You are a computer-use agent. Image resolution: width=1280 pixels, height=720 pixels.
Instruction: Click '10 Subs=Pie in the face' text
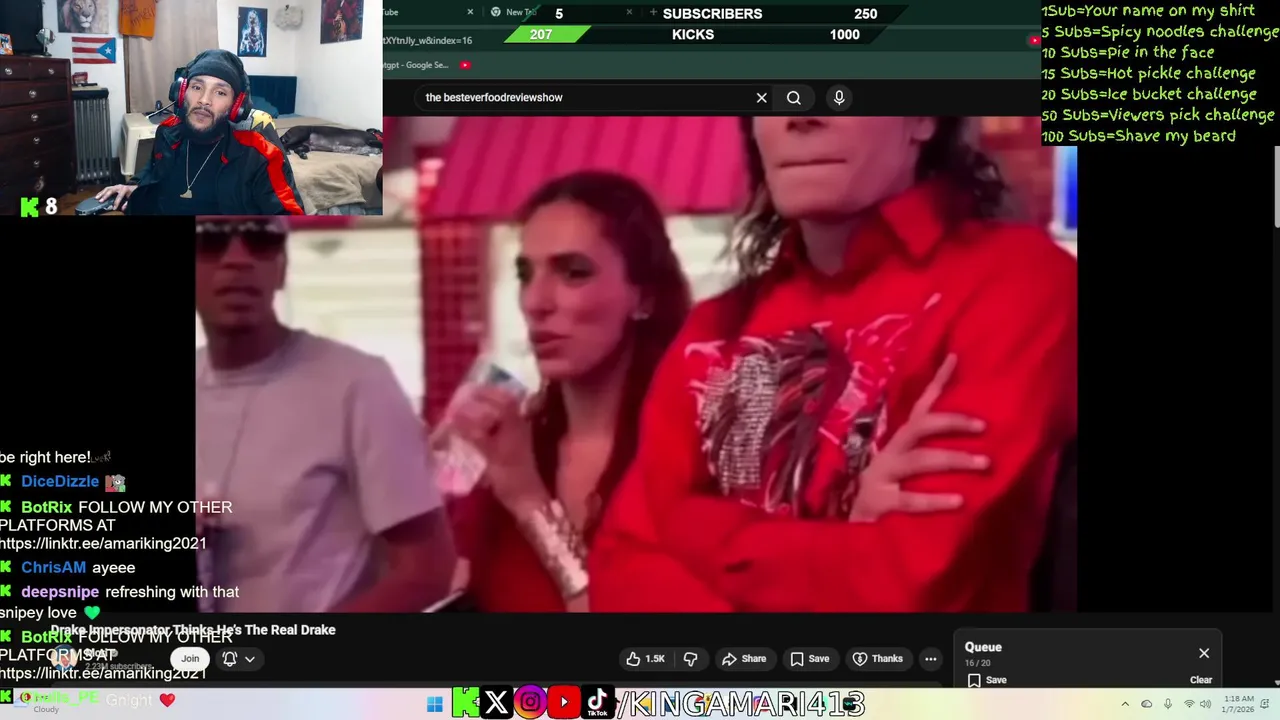point(1128,52)
